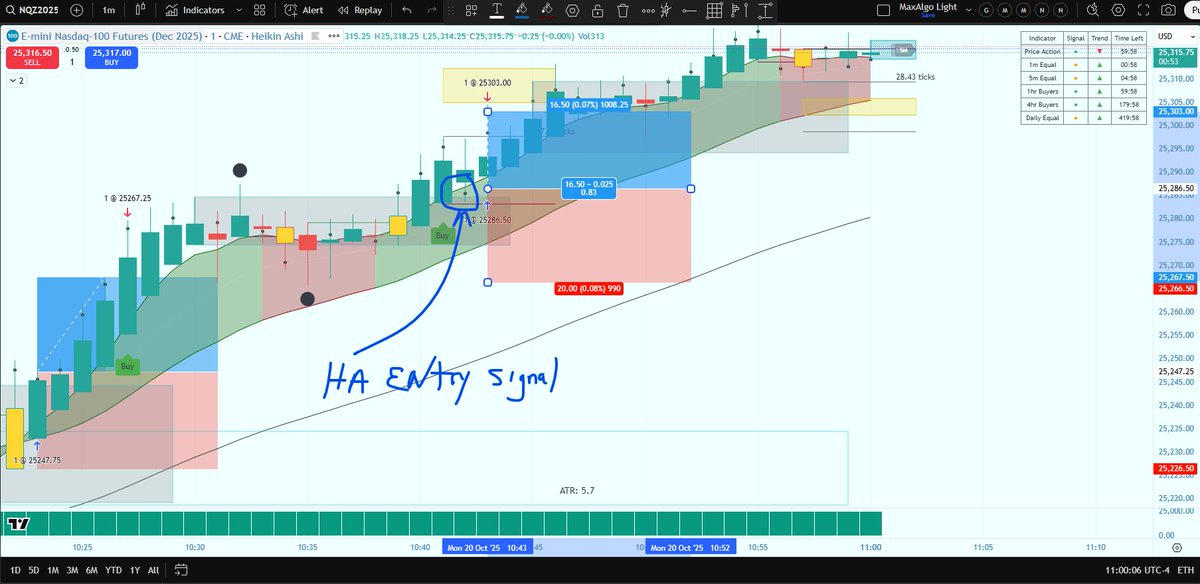Select the 5D date range

(35, 570)
